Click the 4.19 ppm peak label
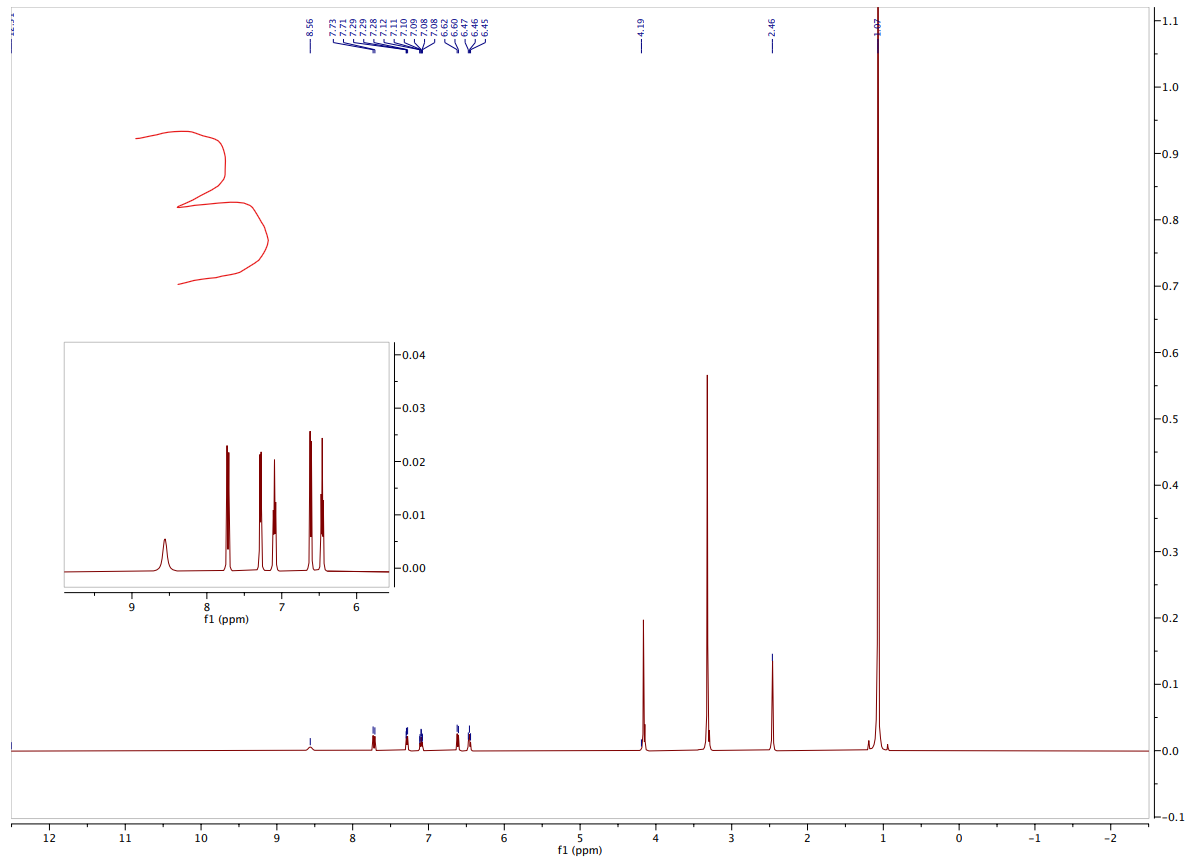This screenshot has width=1185, height=860. click(641, 28)
